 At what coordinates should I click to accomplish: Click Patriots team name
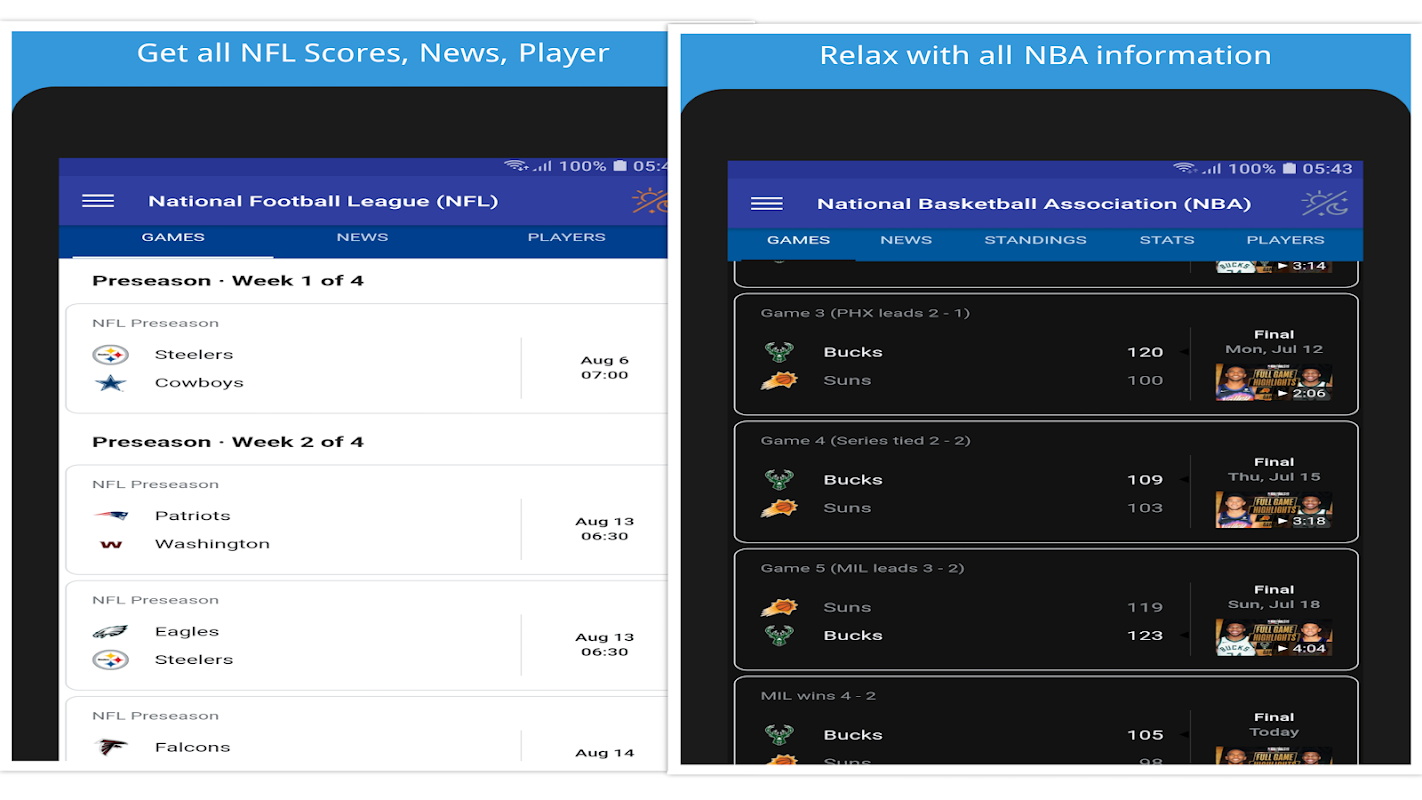pyautogui.click(x=192, y=516)
